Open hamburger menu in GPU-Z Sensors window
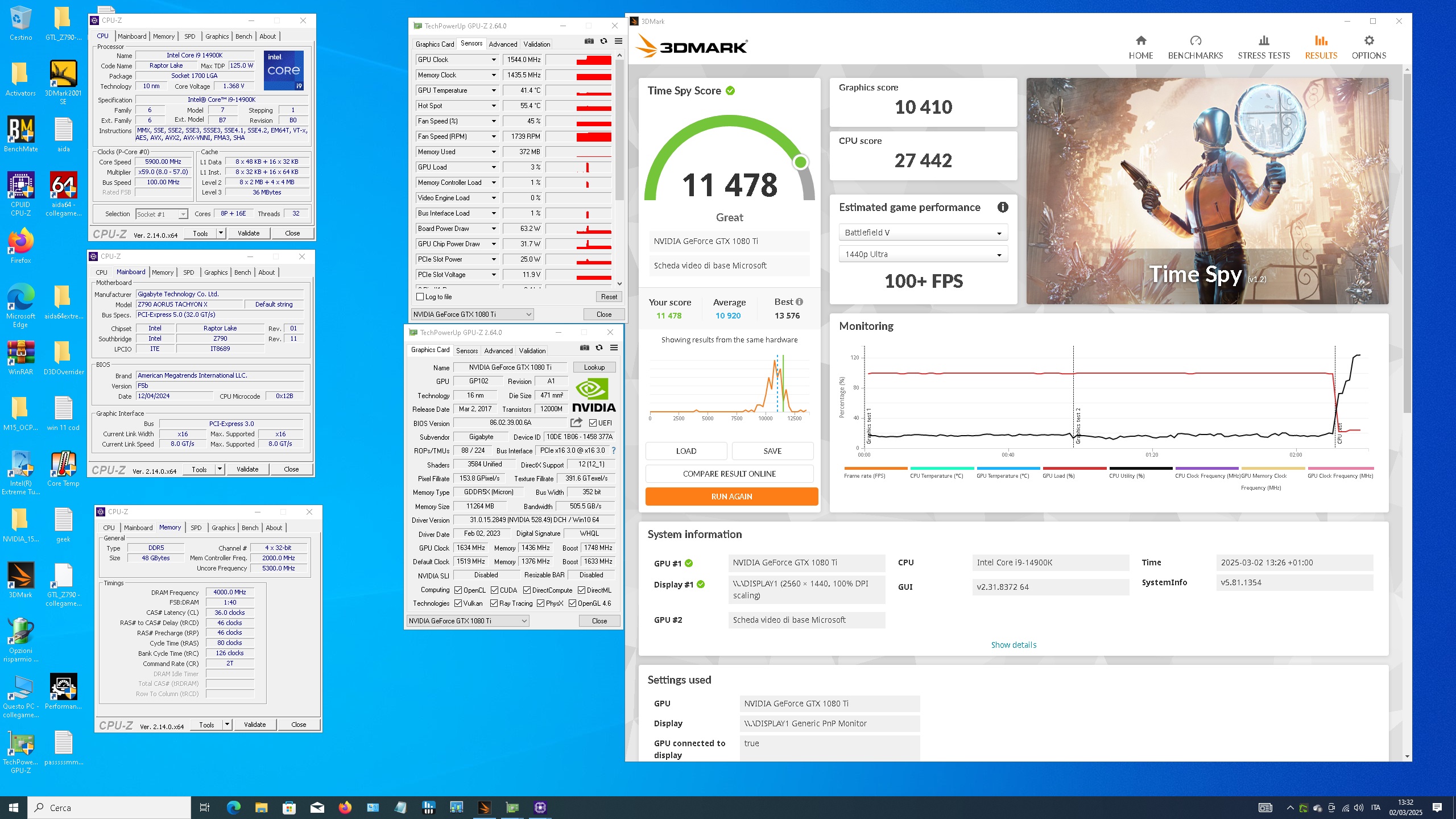This screenshot has height=819, width=1456. click(618, 42)
